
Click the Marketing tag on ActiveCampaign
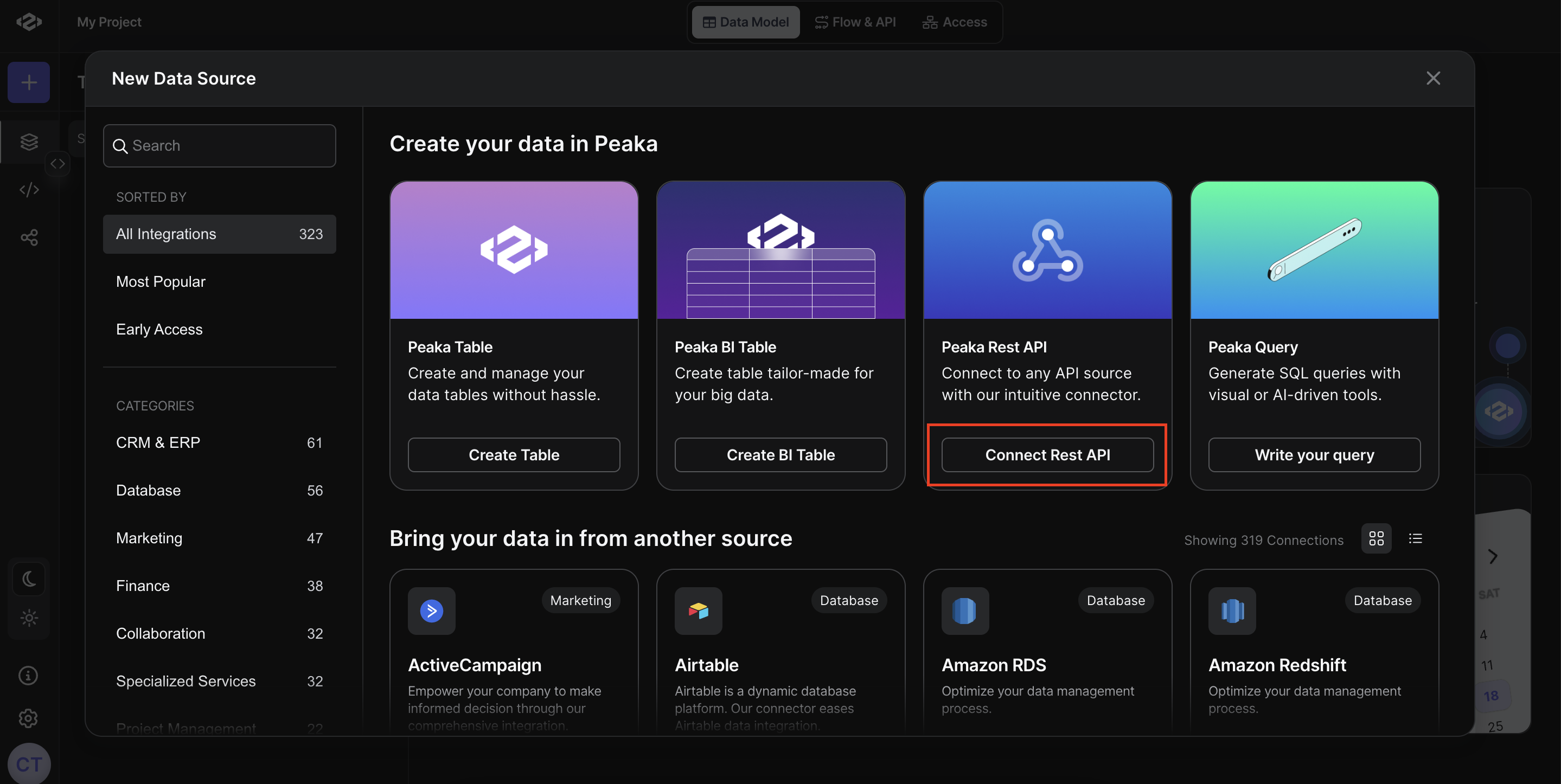pyautogui.click(x=580, y=600)
